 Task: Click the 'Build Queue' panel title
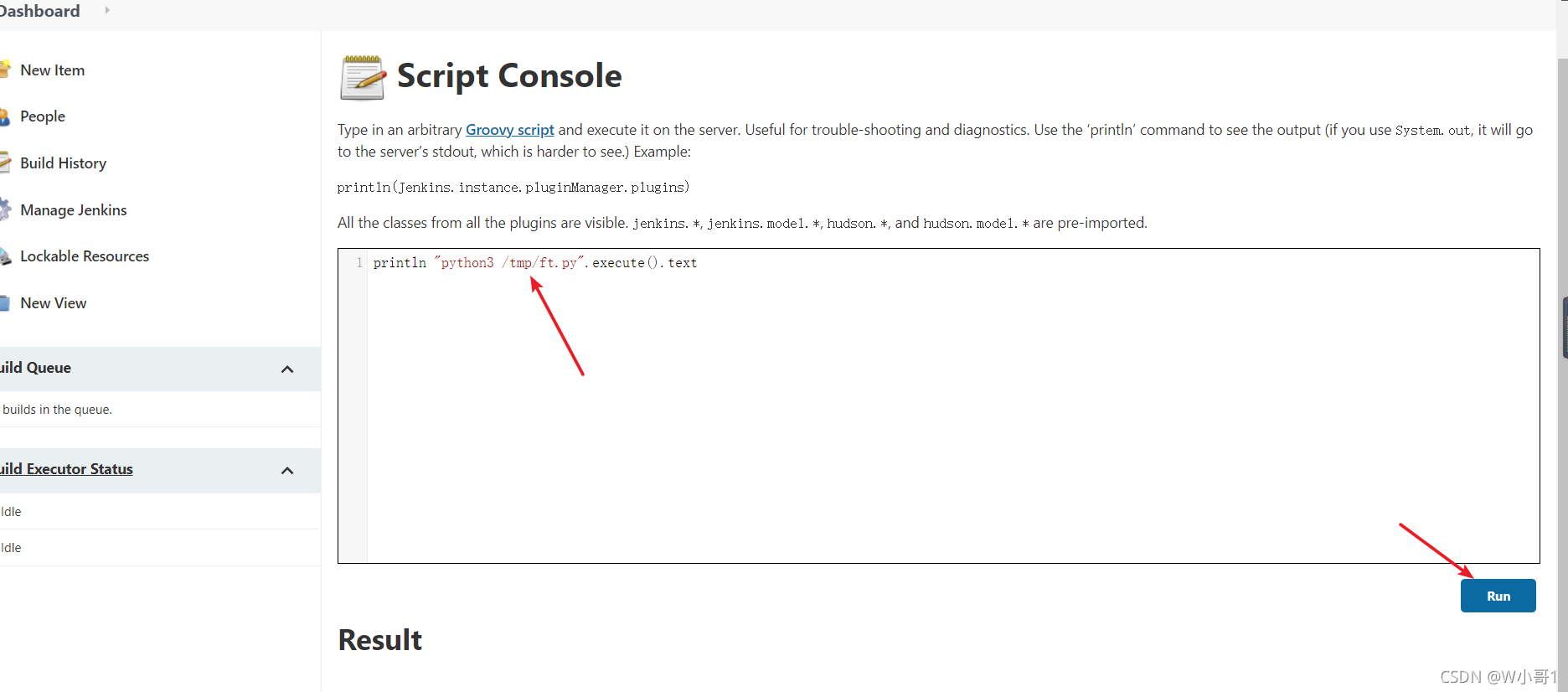pos(35,368)
